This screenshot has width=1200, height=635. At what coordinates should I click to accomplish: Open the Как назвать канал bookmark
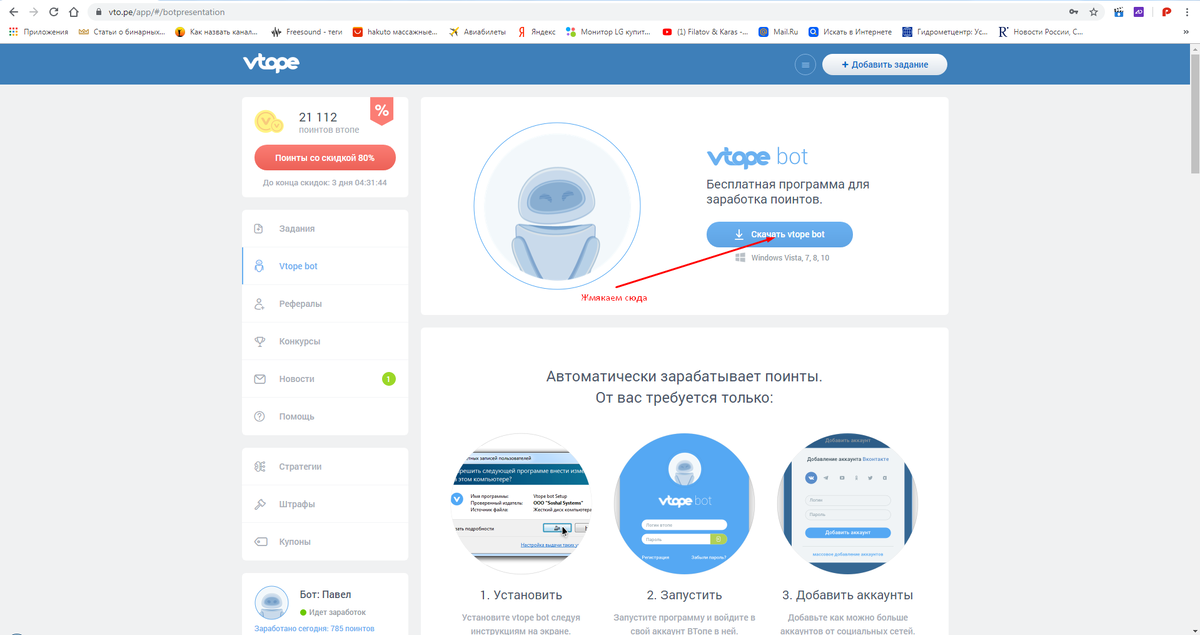point(214,32)
